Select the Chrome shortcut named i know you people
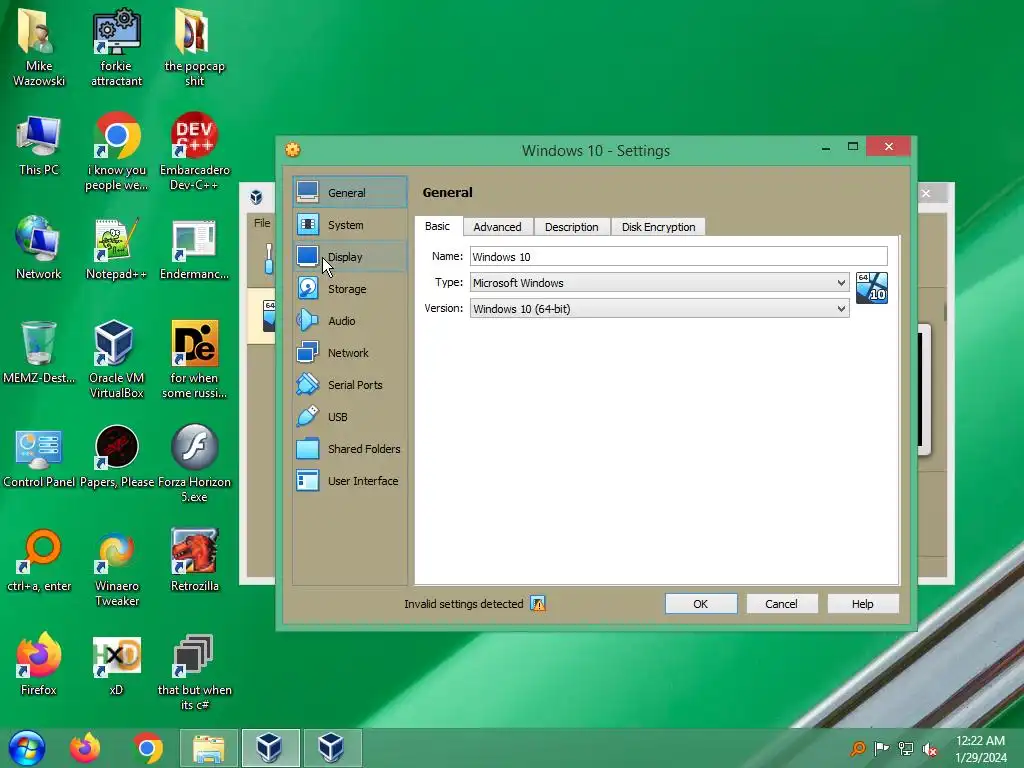Image resolution: width=1024 pixels, height=768 pixels. [116, 152]
